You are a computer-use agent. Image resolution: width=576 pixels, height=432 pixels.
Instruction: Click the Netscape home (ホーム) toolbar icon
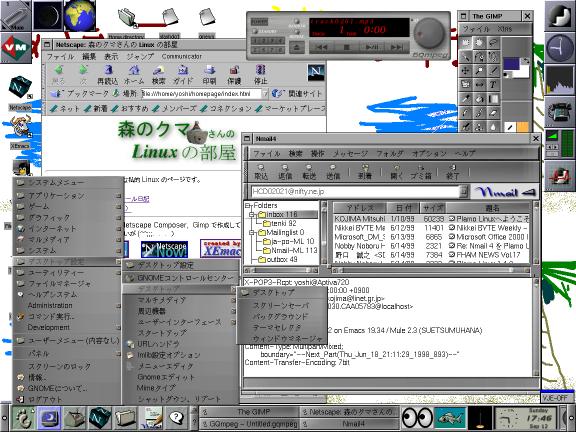(134, 75)
